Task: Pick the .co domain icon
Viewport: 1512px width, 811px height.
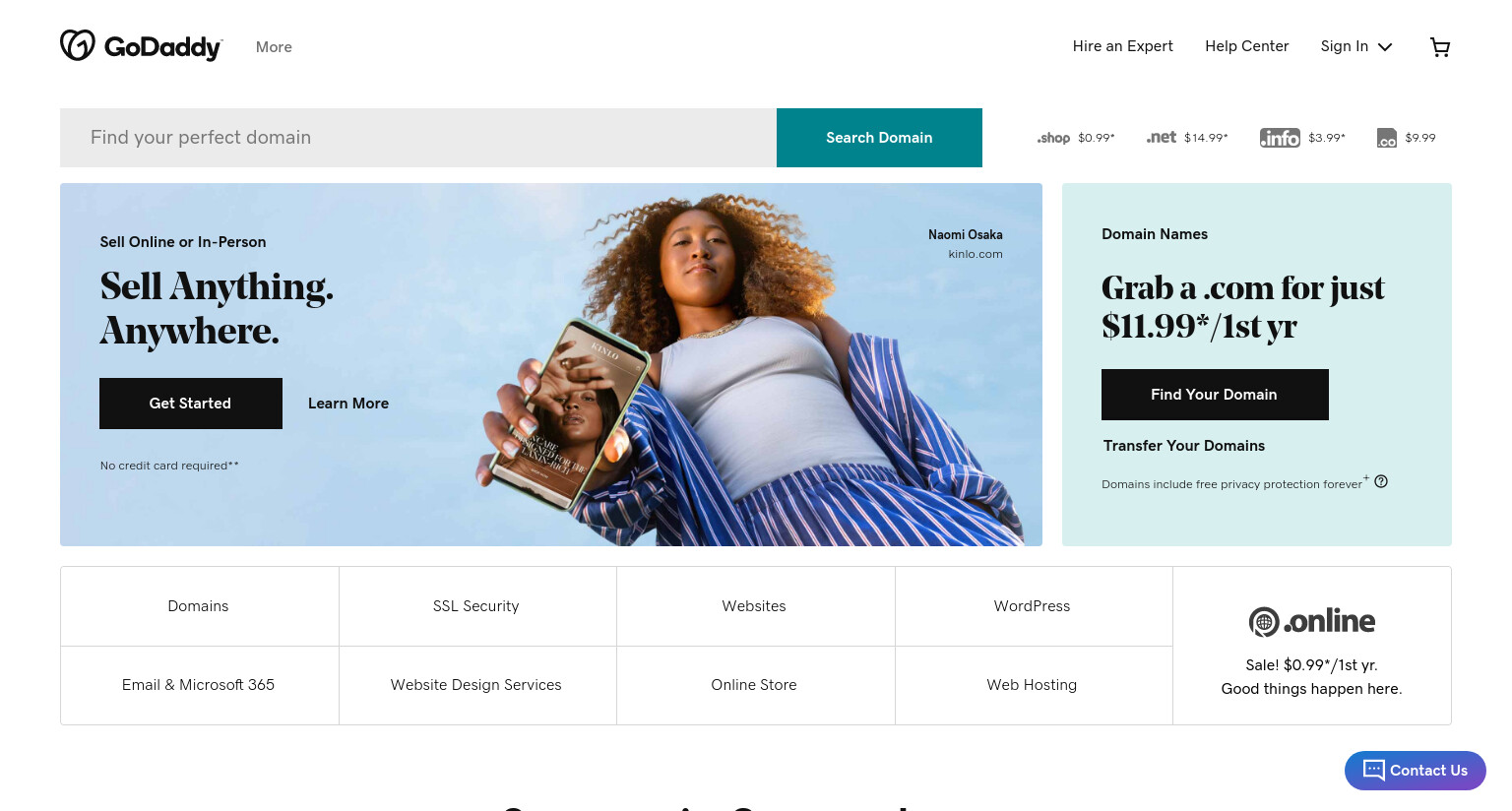Action: pyautogui.click(x=1387, y=138)
